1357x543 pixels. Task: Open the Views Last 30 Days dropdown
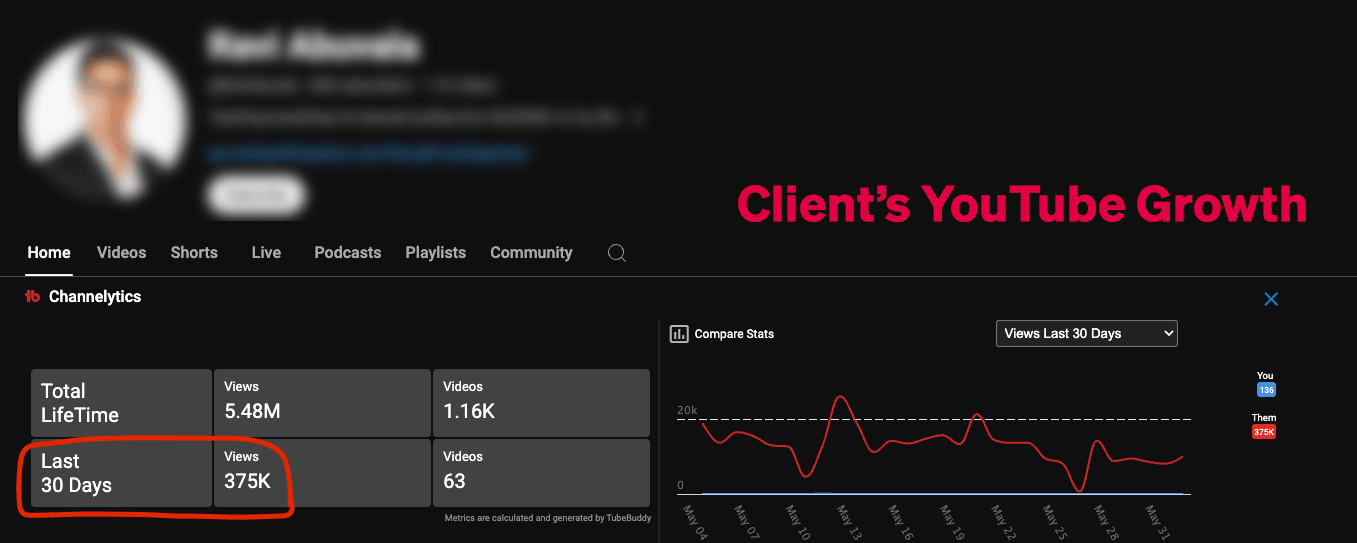[1086, 334]
